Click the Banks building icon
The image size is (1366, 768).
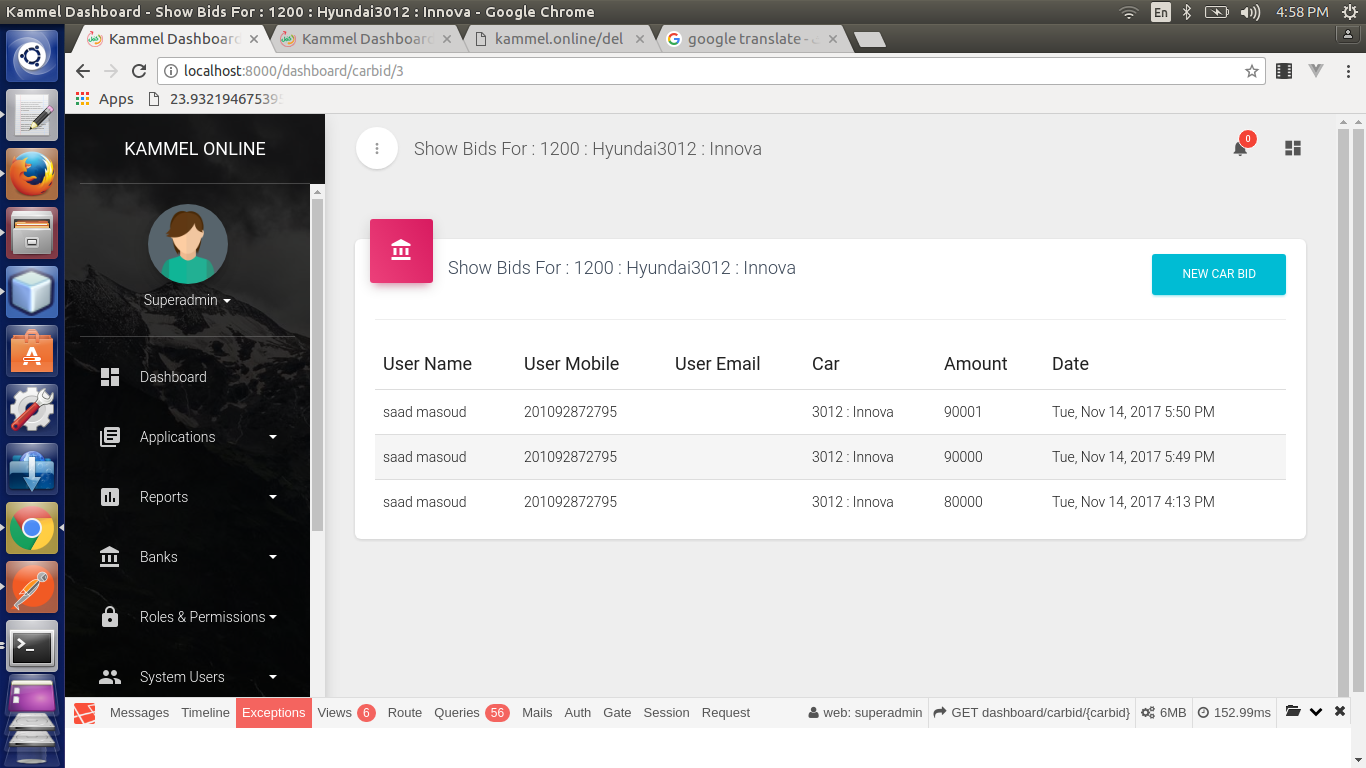pyautogui.click(x=110, y=557)
